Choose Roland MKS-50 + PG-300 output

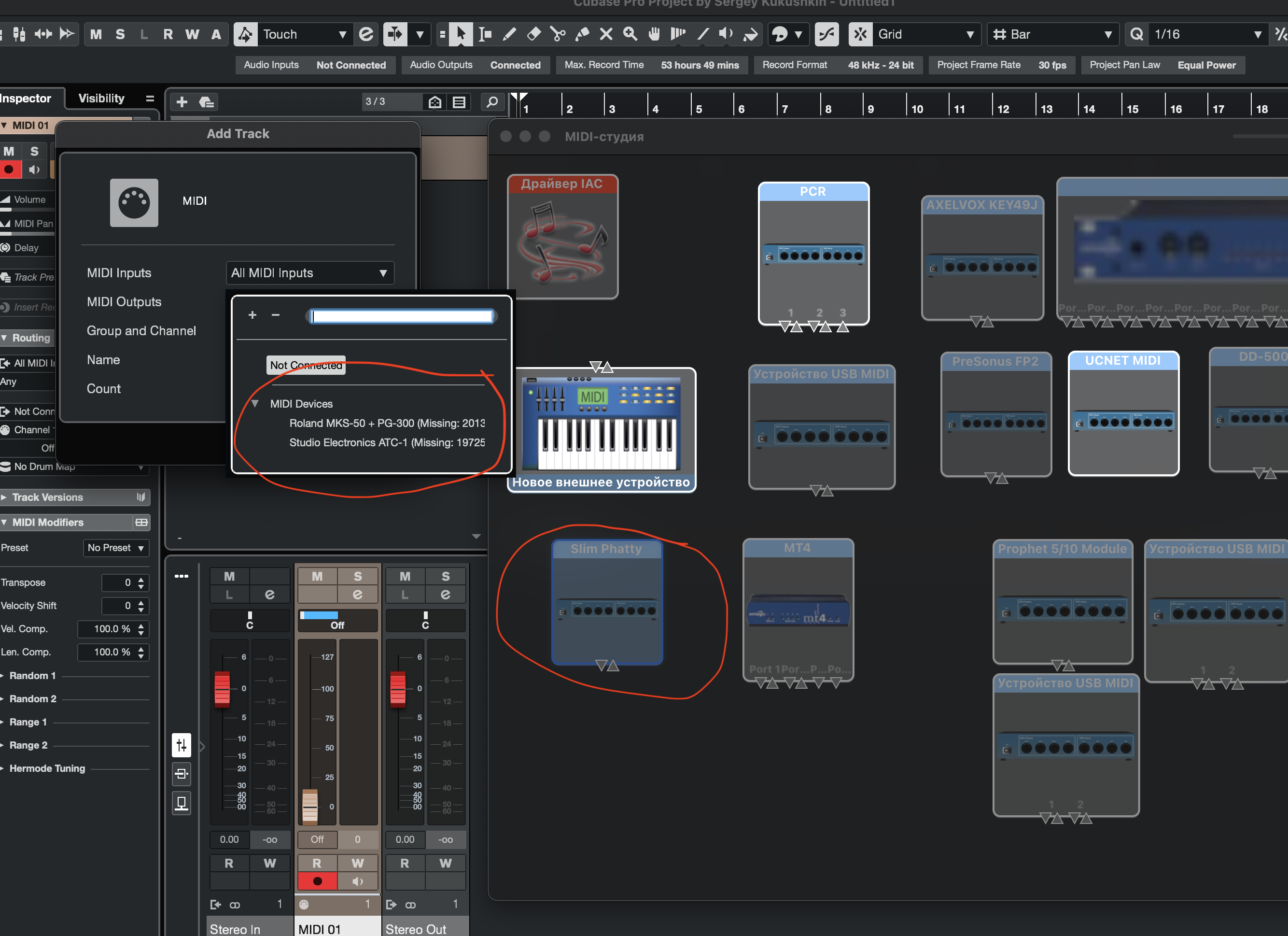pyautogui.click(x=386, y=423)
